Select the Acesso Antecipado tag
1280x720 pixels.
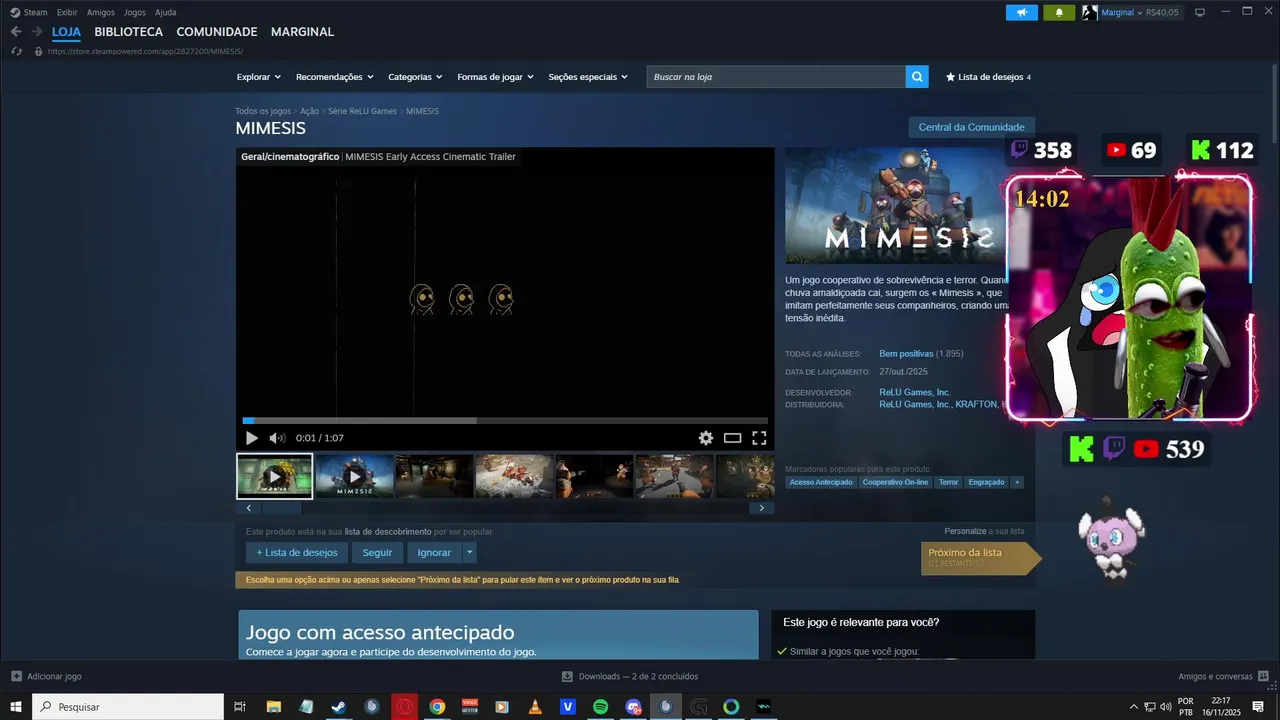pos(821,482)
